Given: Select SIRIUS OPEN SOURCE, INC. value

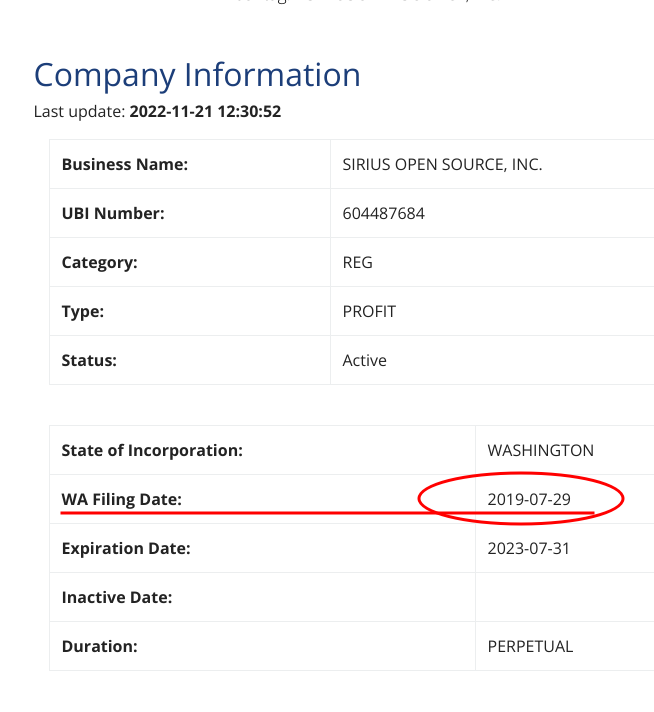Looking at the screenshot, I should click(442, 164).
